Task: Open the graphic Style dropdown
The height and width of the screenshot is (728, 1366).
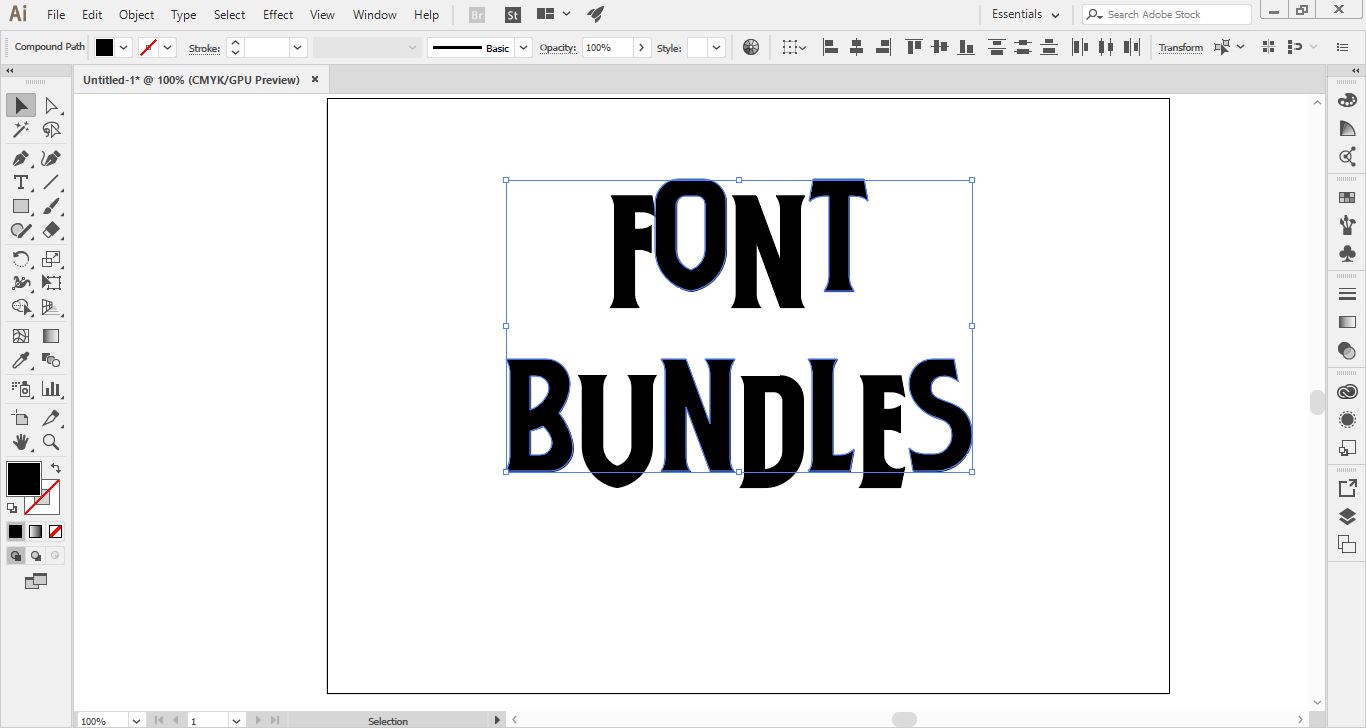Action: (x=717, y=47)
